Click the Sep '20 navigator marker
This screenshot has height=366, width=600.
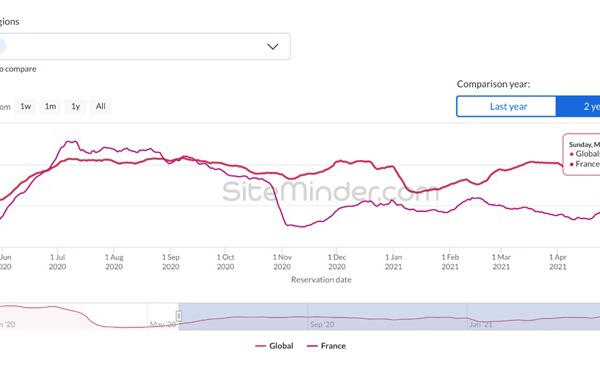[x=322, y=324]
